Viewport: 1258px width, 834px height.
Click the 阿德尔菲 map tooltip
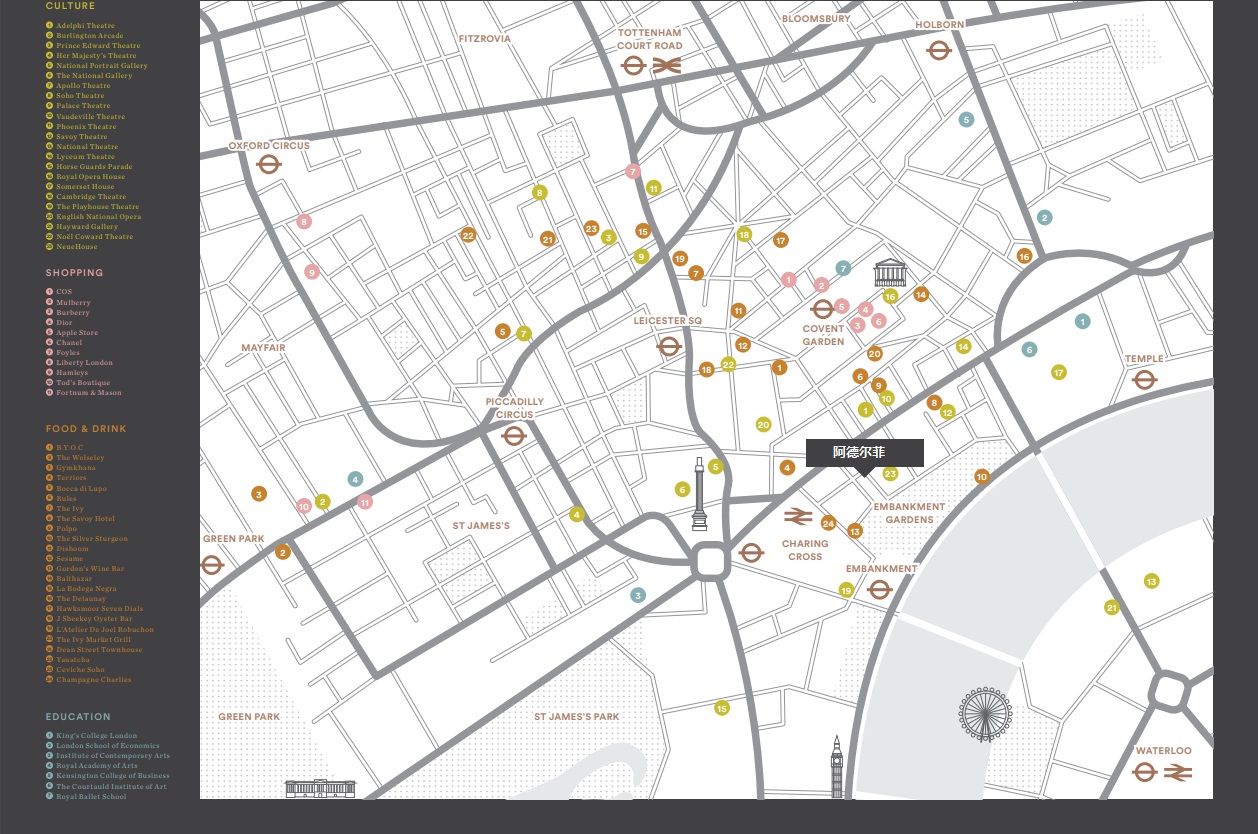pyautogui.click(x=865, y=453)
